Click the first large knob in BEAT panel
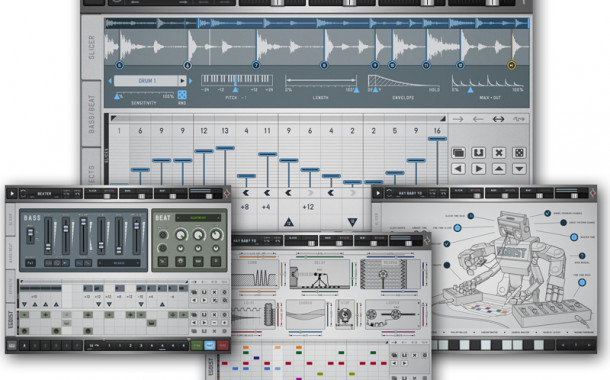Image resolution: width=610 pixels, height=380 pixels. [180, 235]
